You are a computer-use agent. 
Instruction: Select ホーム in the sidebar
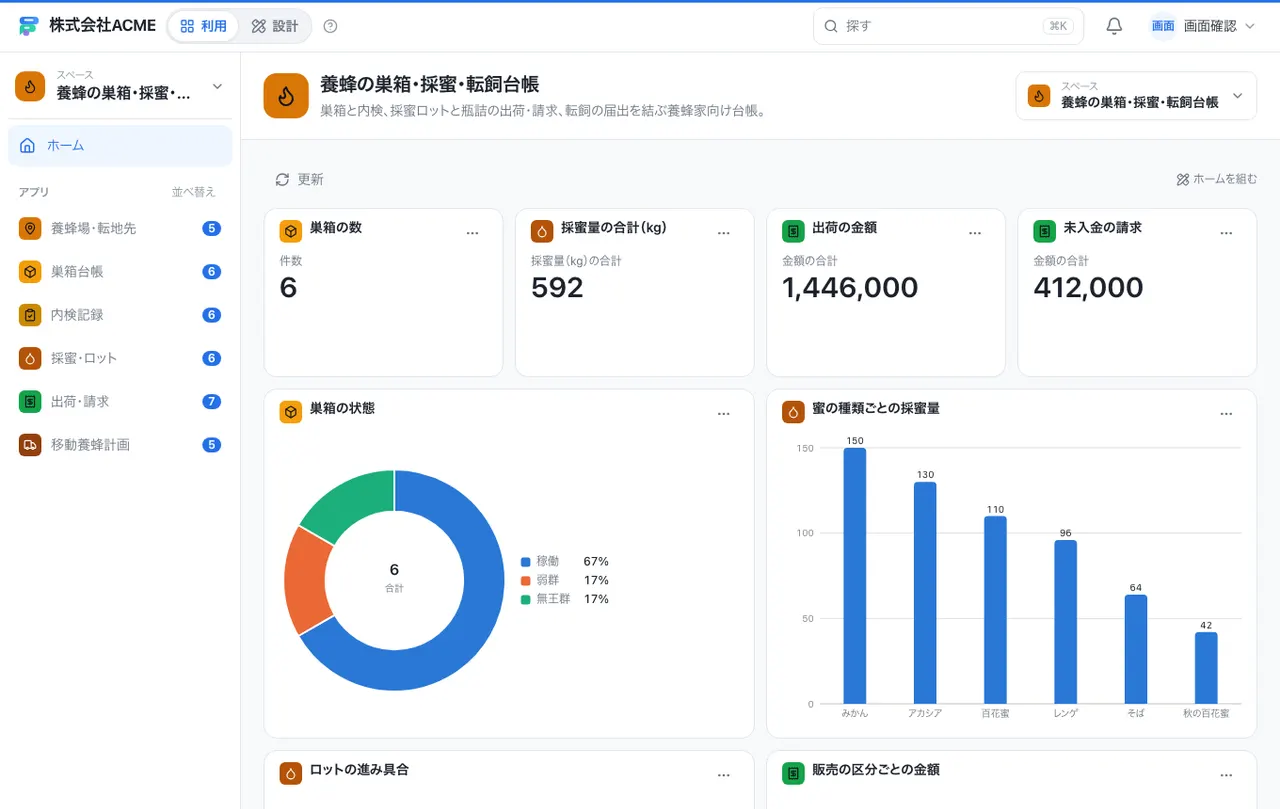(x=120, y=145)
